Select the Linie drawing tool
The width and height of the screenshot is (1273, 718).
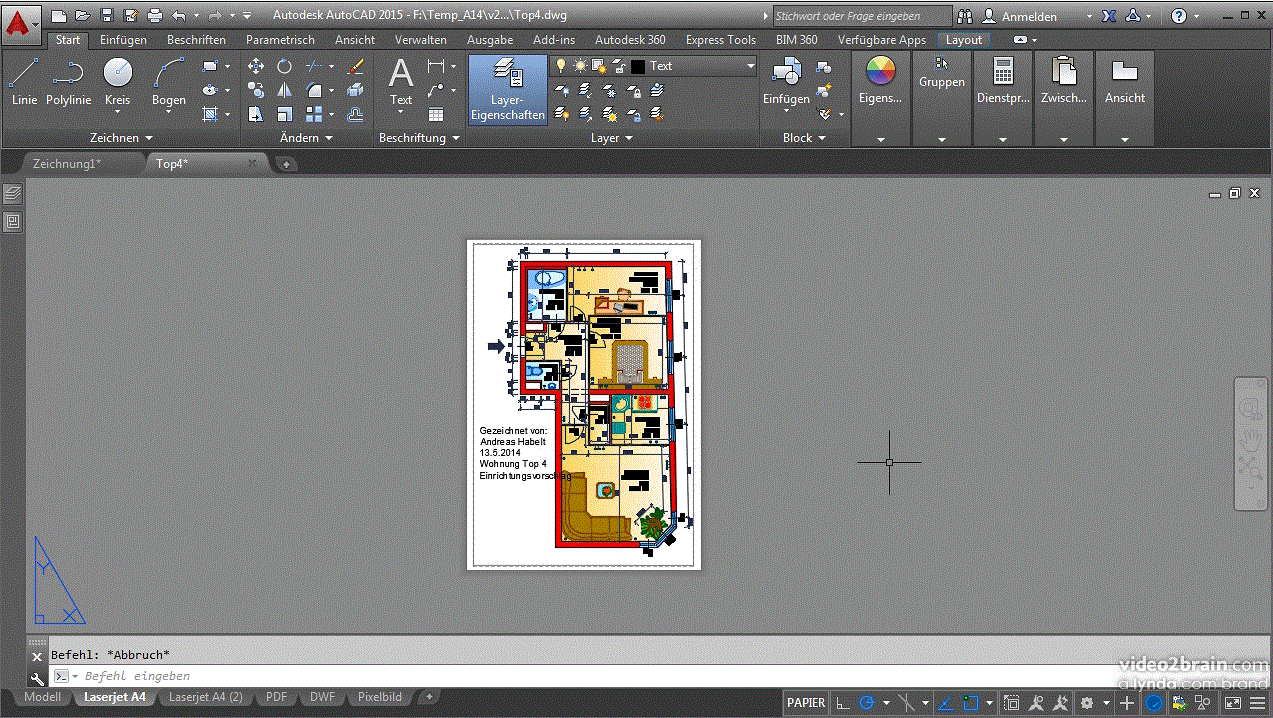[24, 81]
